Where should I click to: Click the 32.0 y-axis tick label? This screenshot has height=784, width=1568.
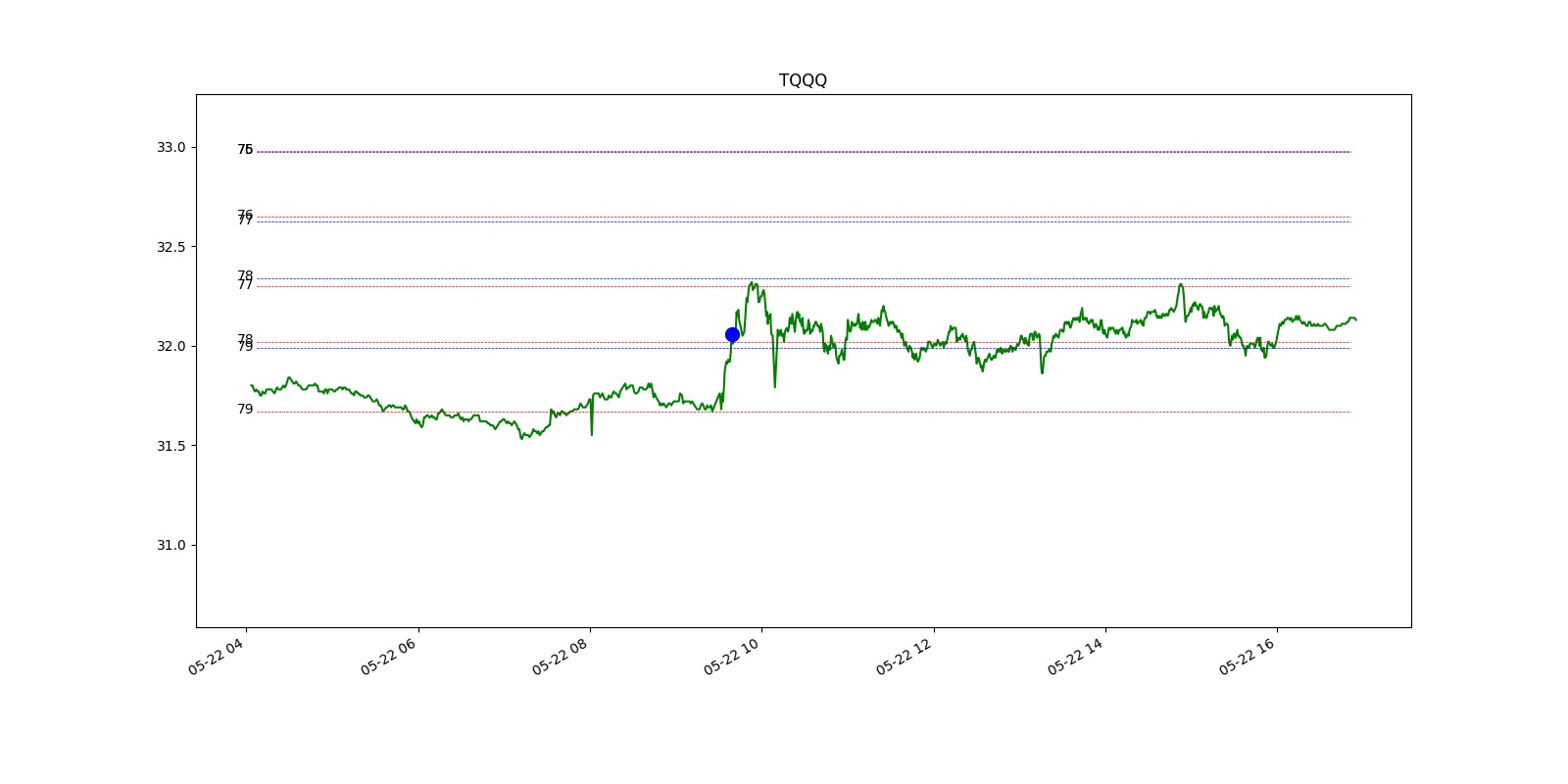click(x=171, y=347)
